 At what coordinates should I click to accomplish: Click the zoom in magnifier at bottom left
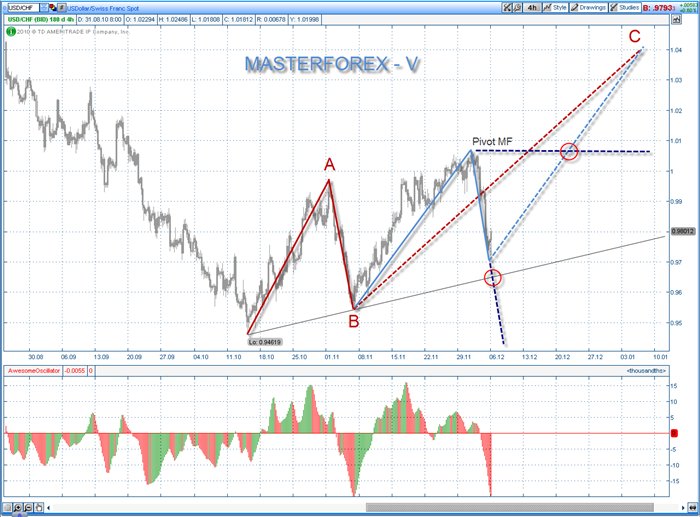(x=17, y=508)
